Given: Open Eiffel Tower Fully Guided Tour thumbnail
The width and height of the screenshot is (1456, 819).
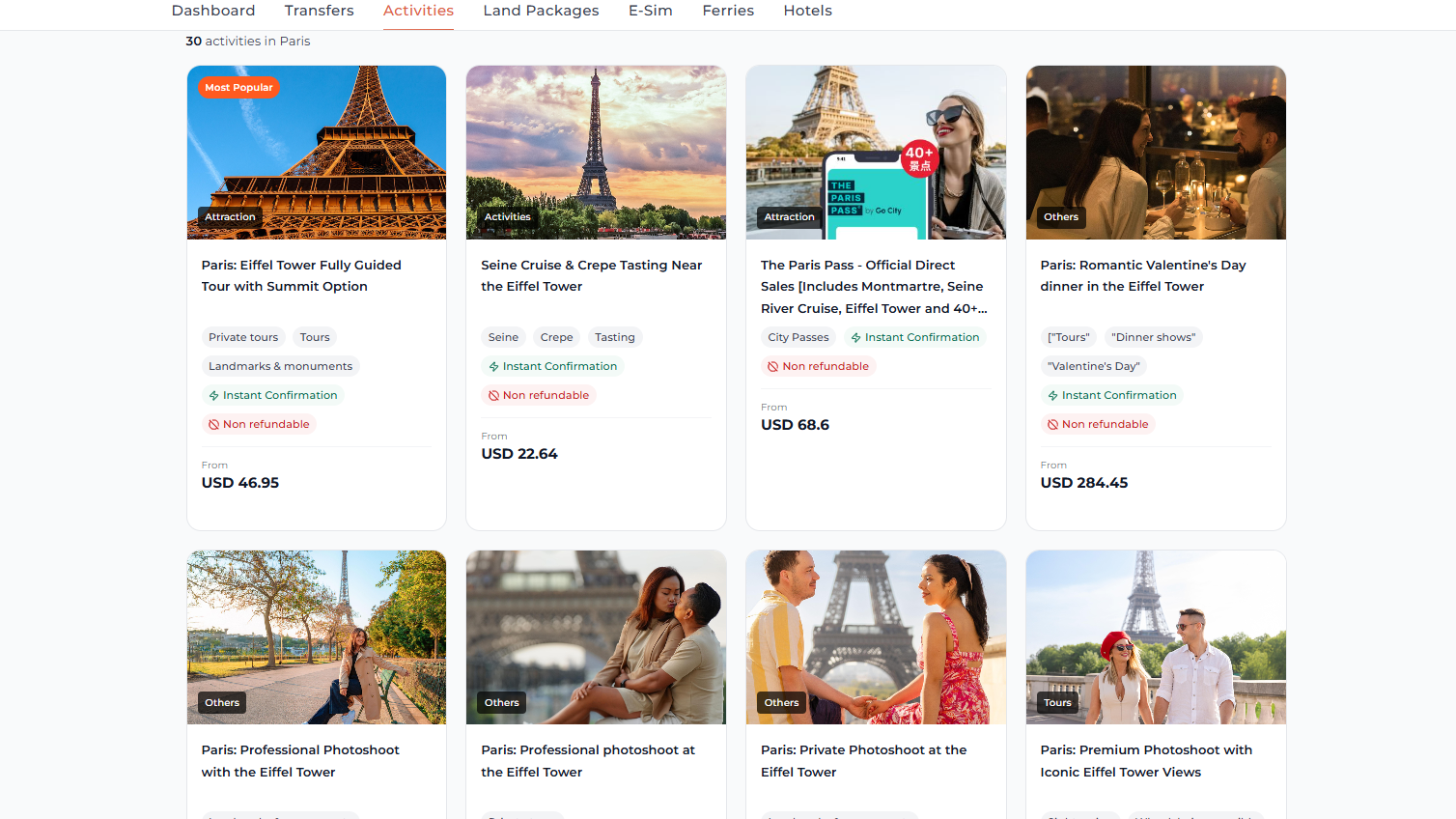Looking at the screenshot, I should pos(317,153).
